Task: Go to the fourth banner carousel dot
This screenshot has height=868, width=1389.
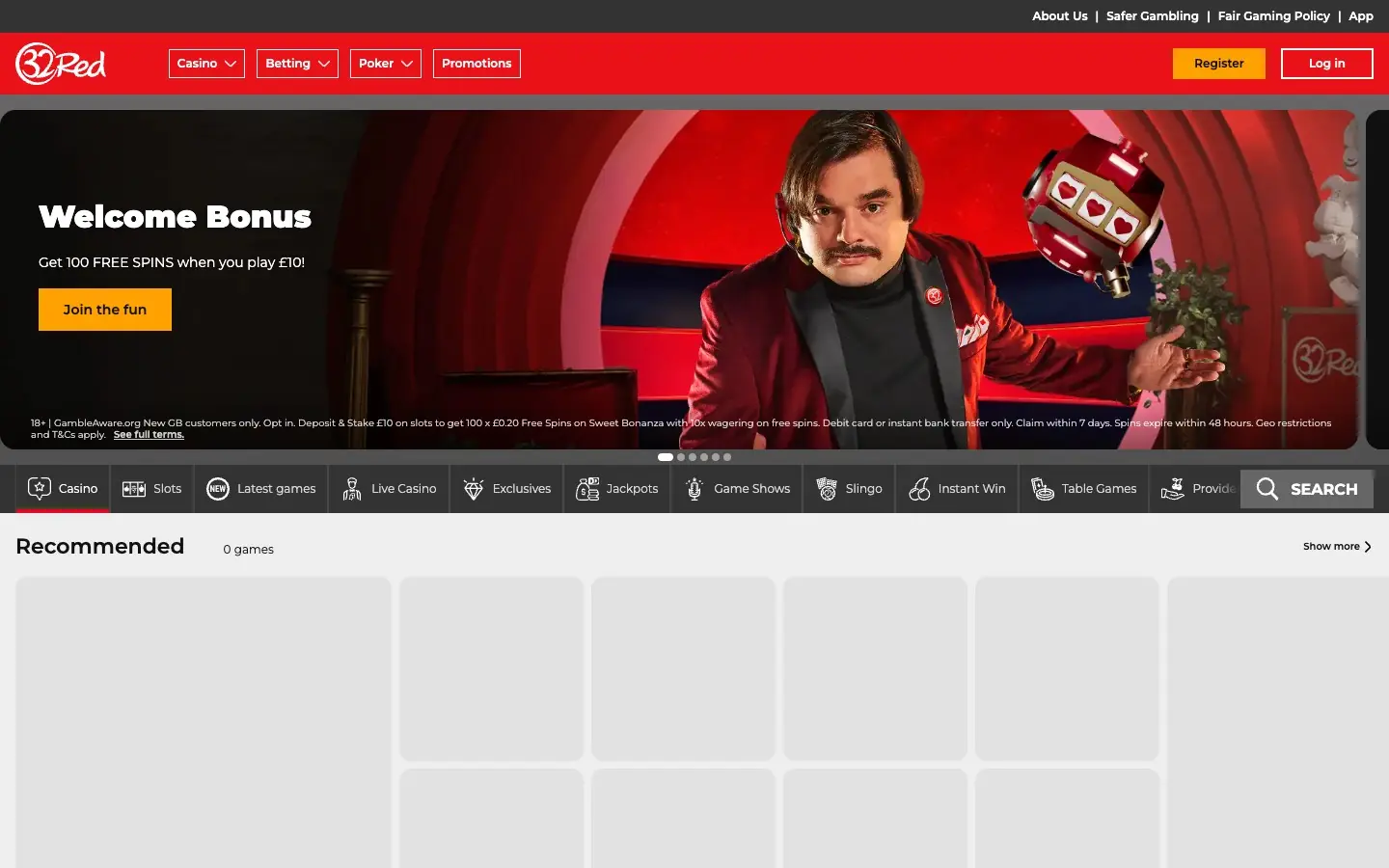Action: click(x=704, y=457)
